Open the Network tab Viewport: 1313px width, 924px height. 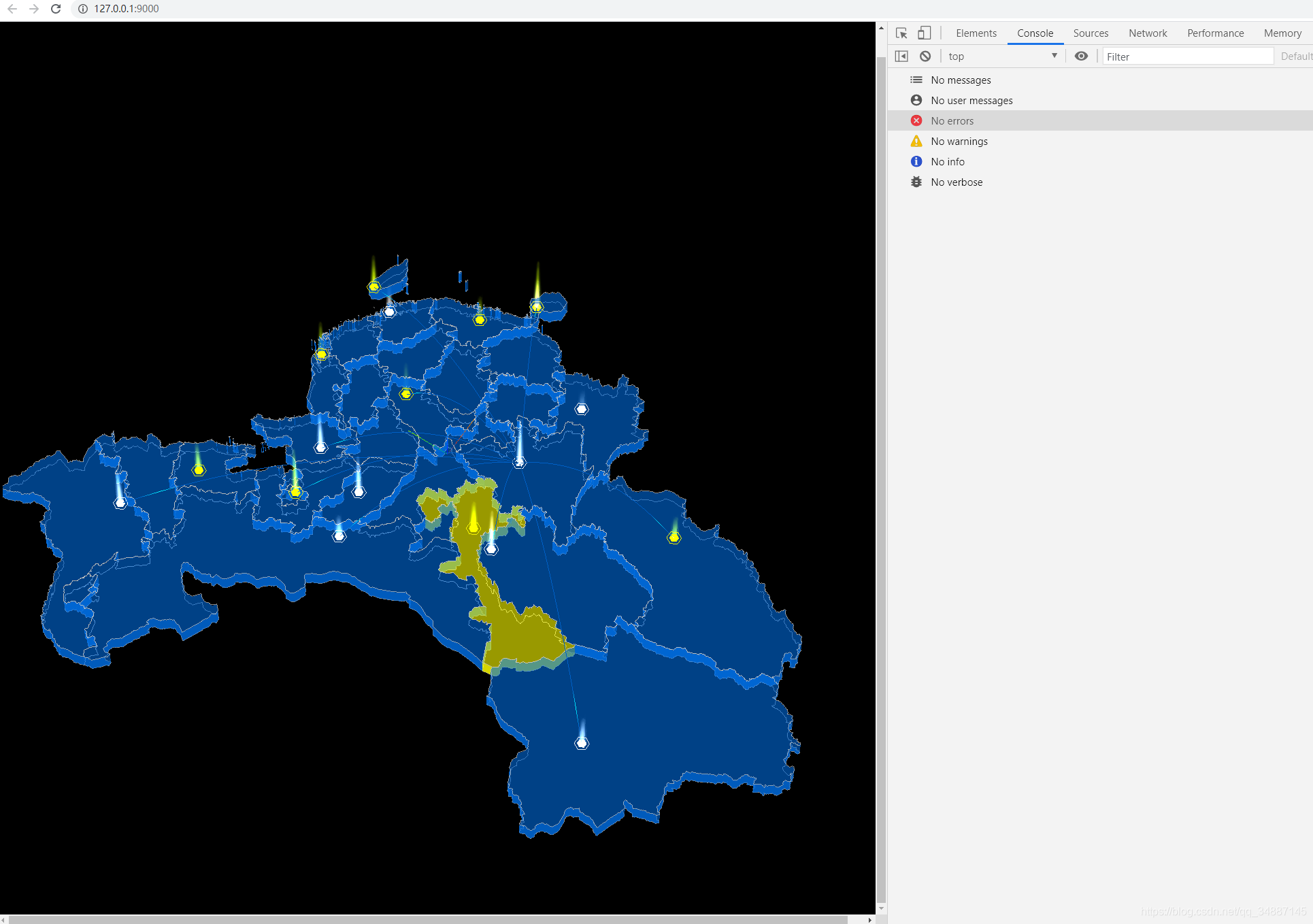(x=1147, y=33)
